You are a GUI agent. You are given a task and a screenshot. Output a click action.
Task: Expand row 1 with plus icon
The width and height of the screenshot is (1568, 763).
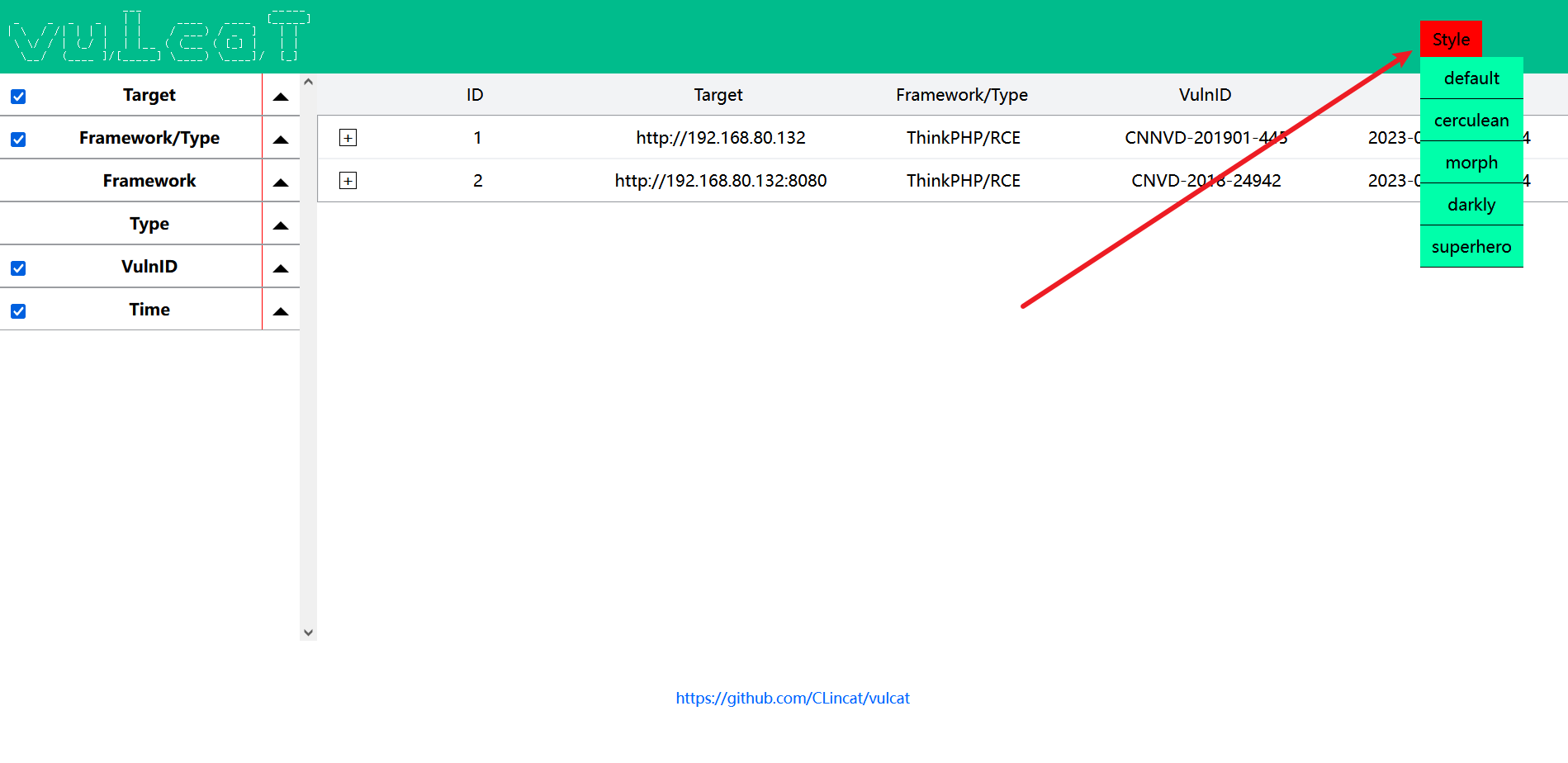pos(348,138)
